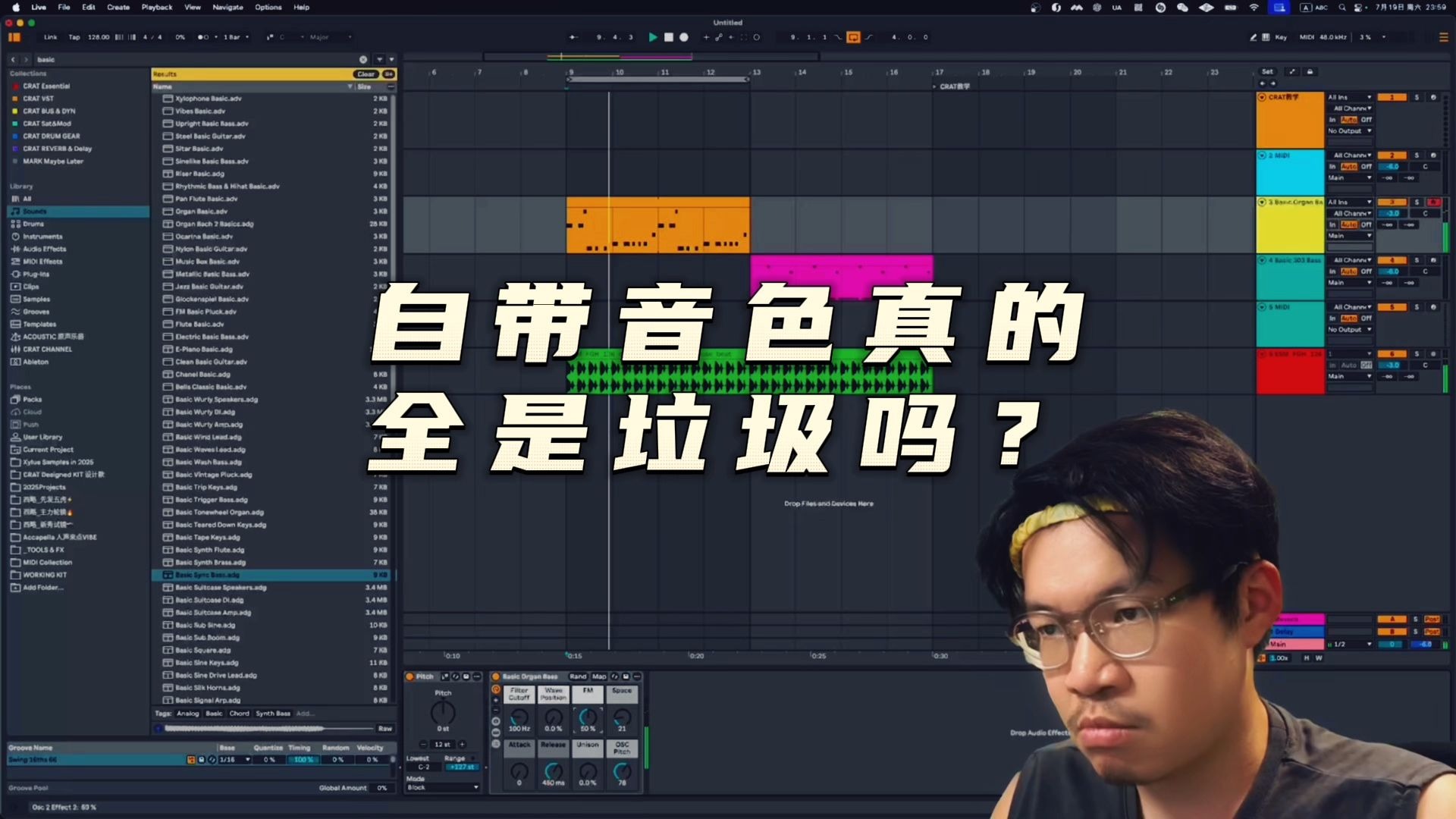Click Rand on Basic Organ Bass rack
This screenshot has height=819, width=1456.
pos(578,676)
